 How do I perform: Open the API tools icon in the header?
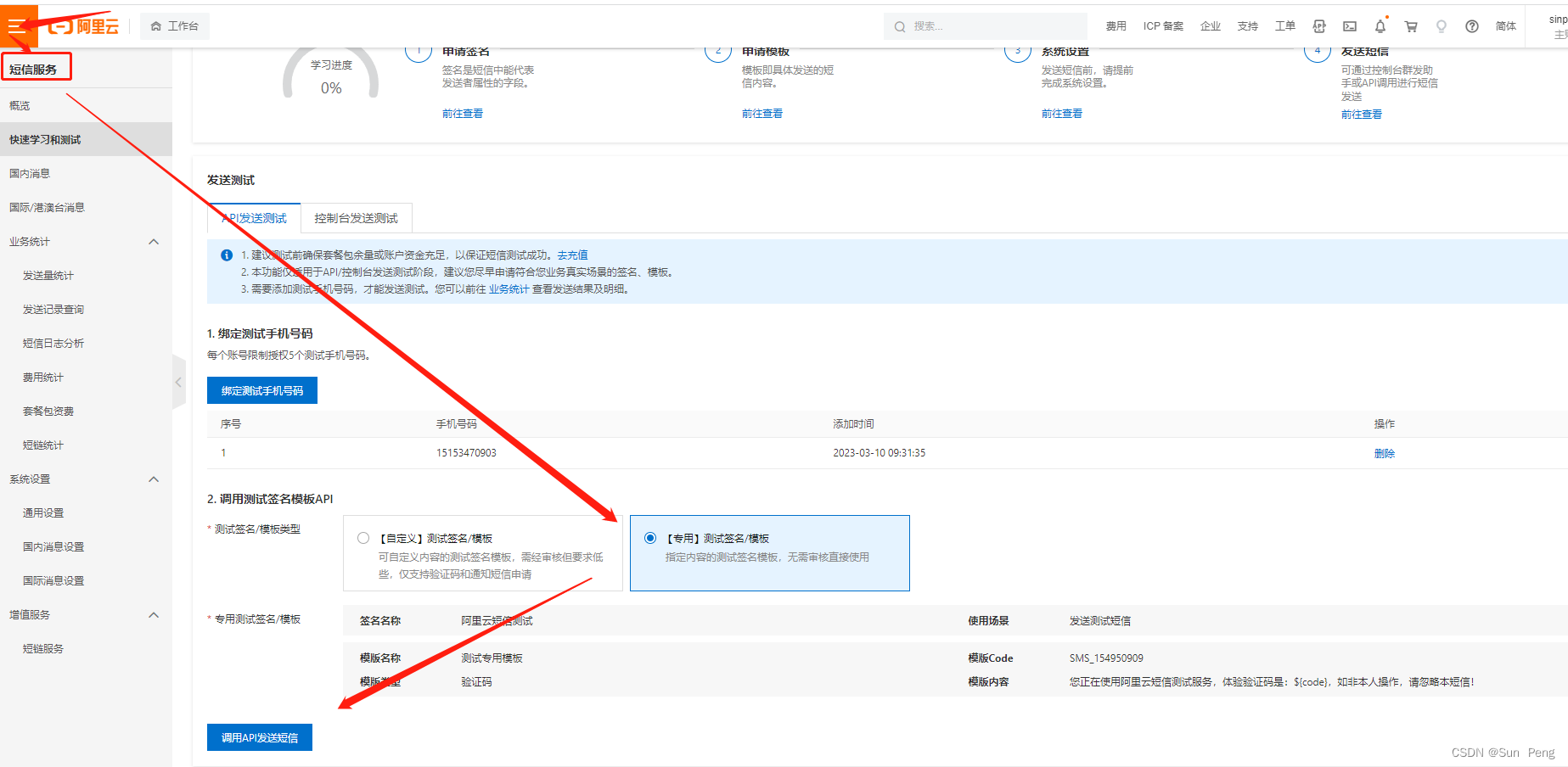pyautogui.click(x=1319, y=26)
